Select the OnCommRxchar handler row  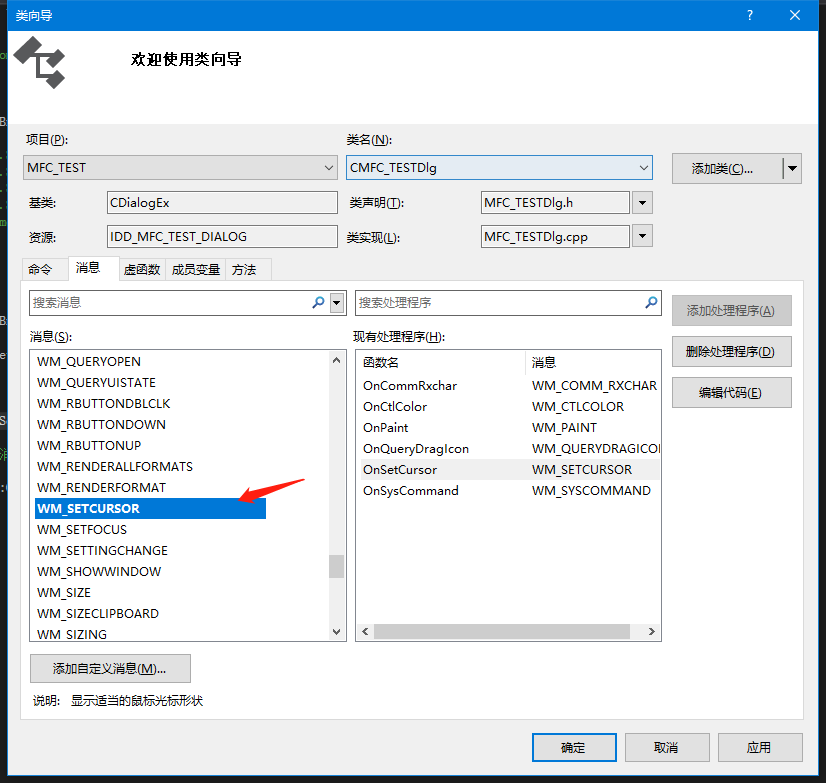(510, 386)
